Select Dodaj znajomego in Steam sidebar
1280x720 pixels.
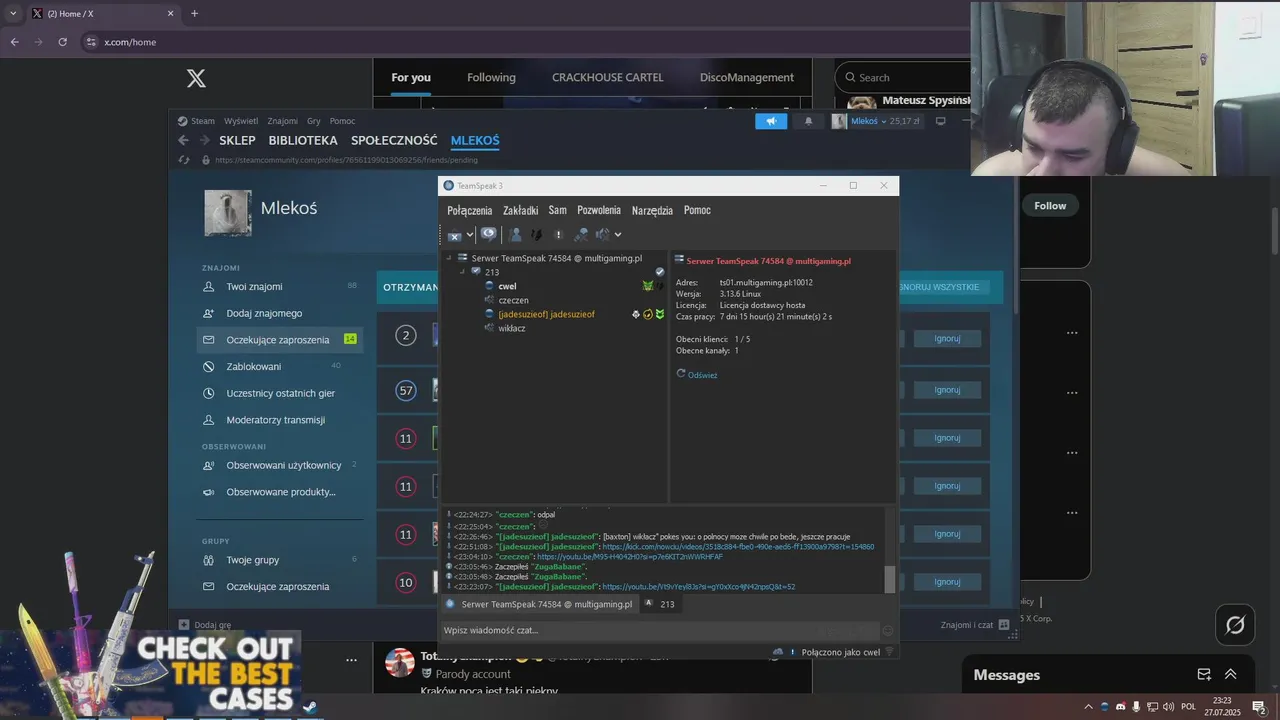(x=279, y=313)
